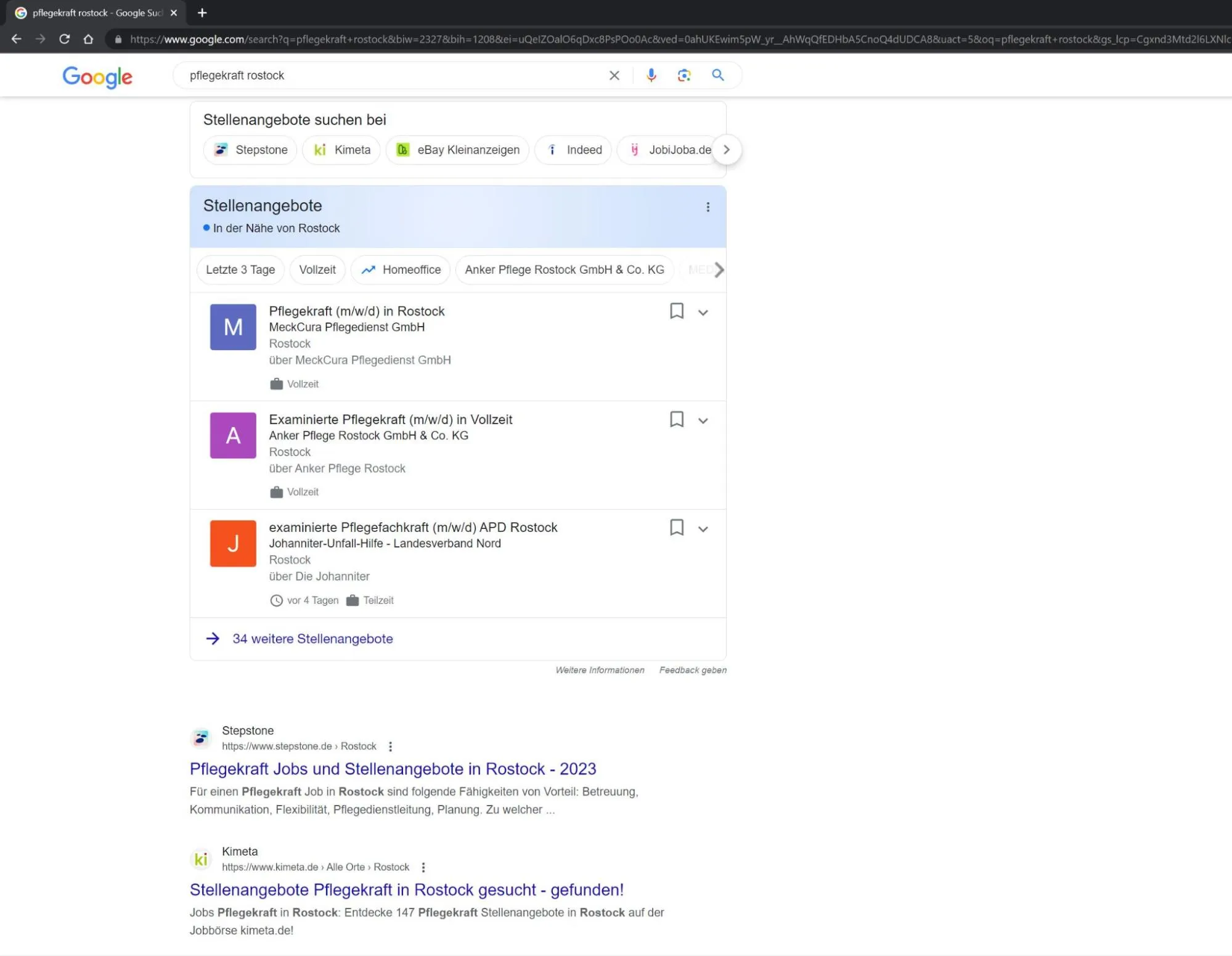Filter jobs by Letzte 3 Tage

240,270
